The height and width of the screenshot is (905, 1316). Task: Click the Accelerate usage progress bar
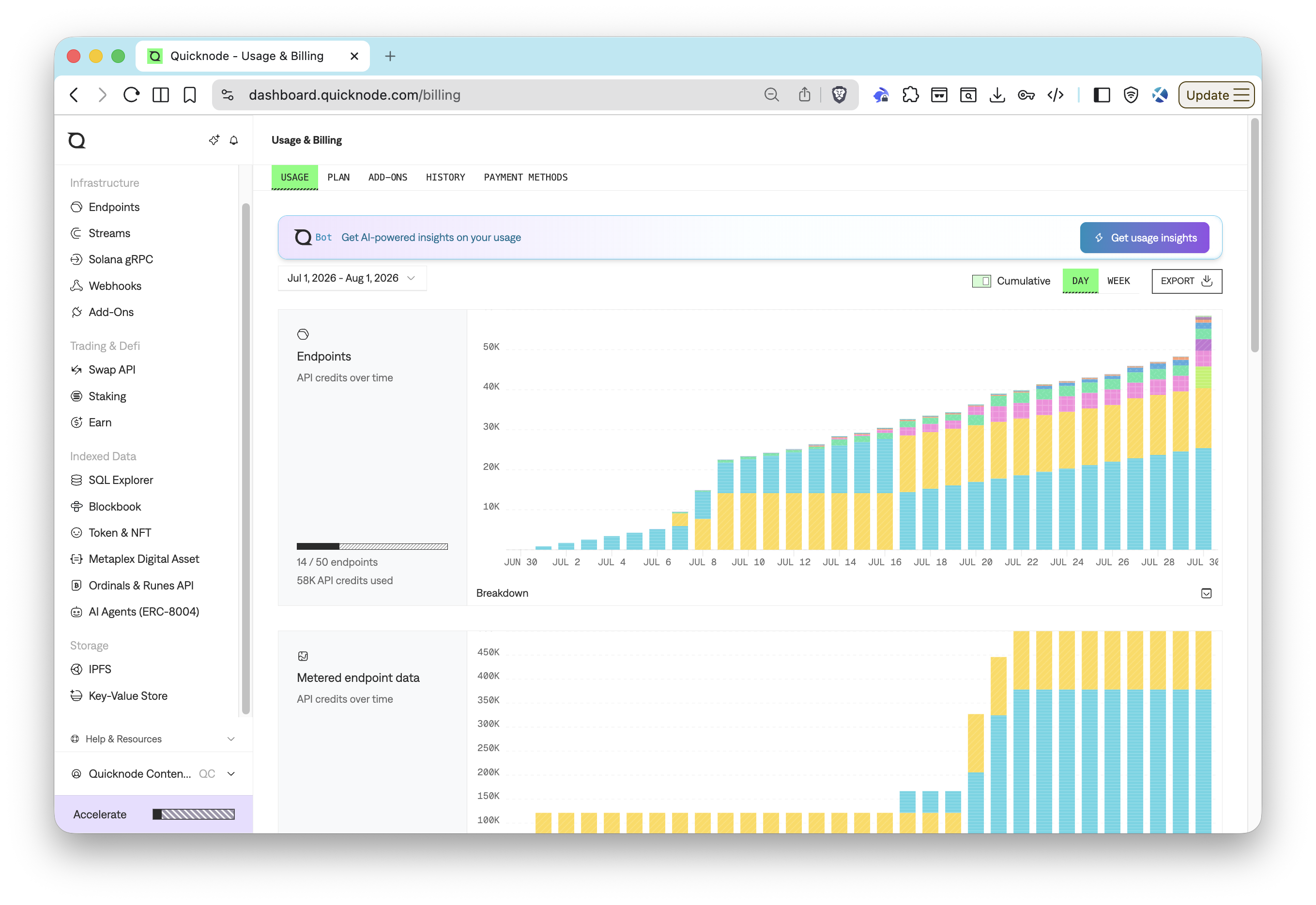point(193,814)
